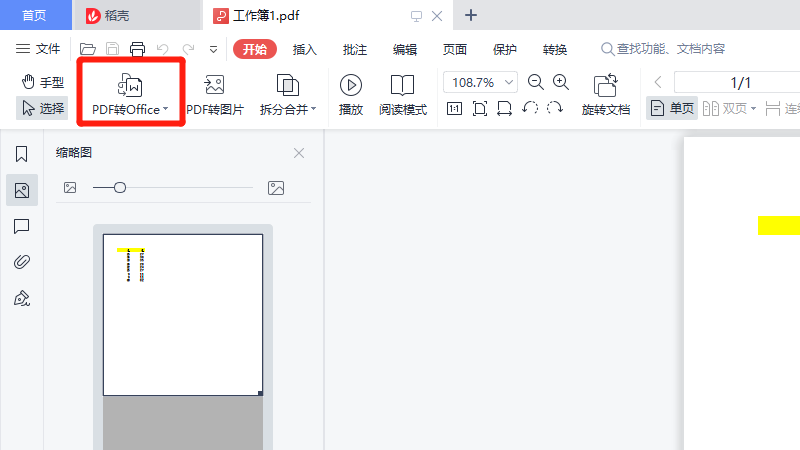Open the comments panel in sidebar
Viewport: 800px width, 450px height.
click(x=21, y=226)
